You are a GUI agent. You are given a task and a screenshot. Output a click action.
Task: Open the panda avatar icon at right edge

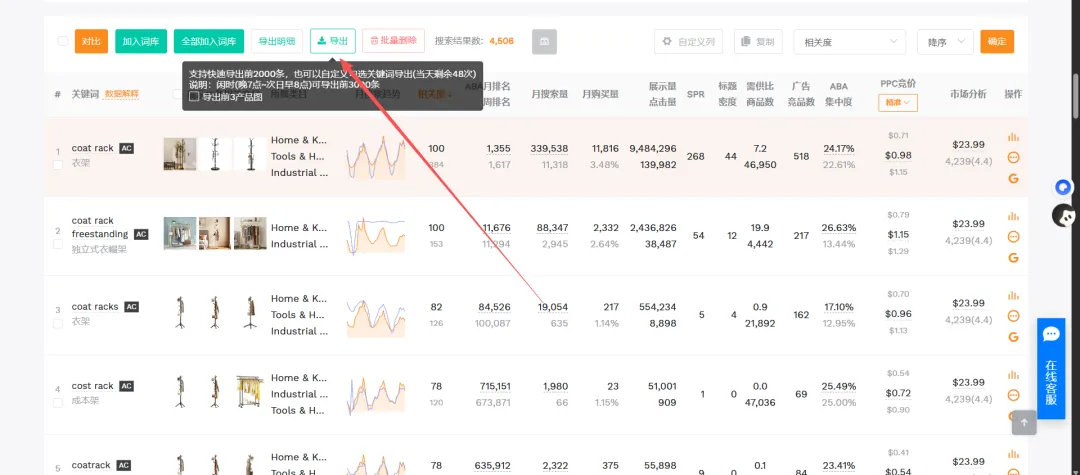click(1064, 216)
